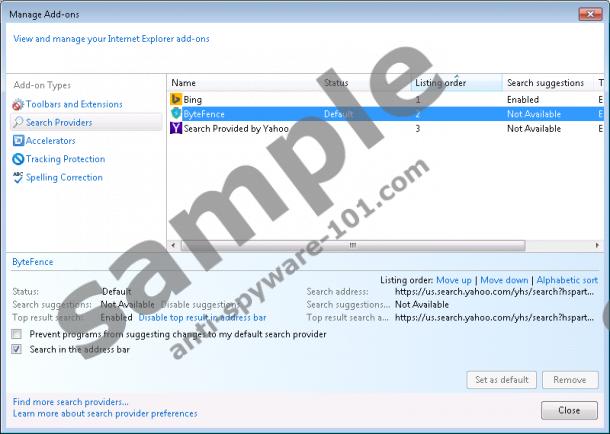Select the Yahoo search provider icon
Image resolution: width=610 pixels, height=434 pixels.
(x=176, y=129)
